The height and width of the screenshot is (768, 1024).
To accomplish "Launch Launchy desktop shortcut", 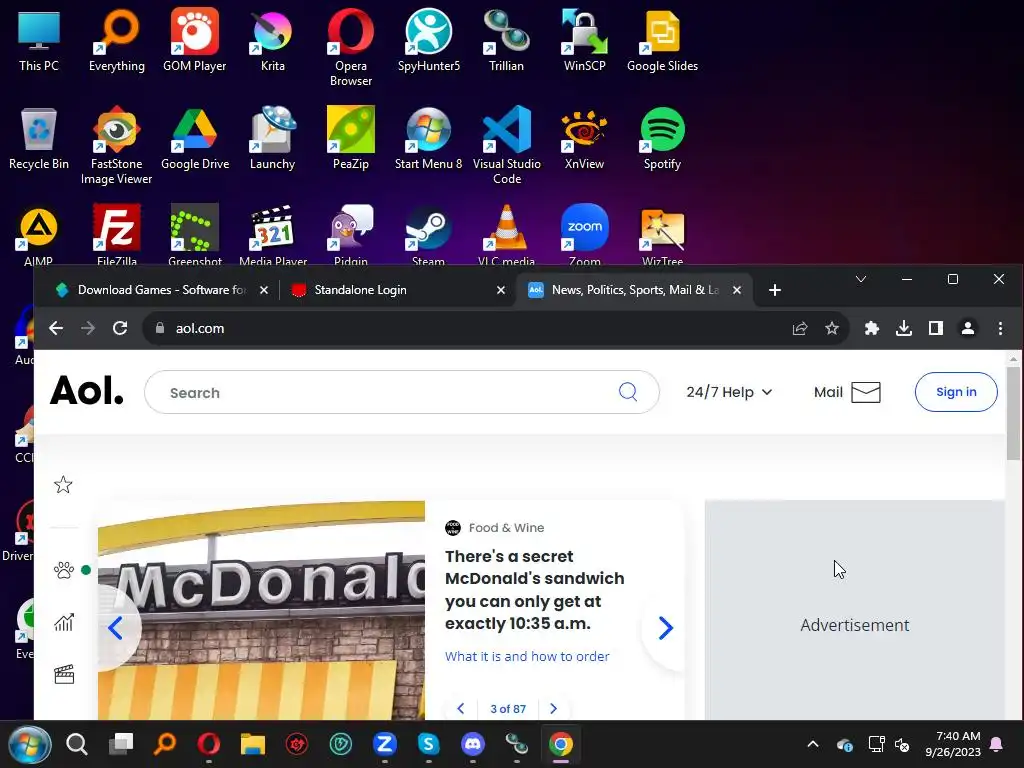I will 272,138.
